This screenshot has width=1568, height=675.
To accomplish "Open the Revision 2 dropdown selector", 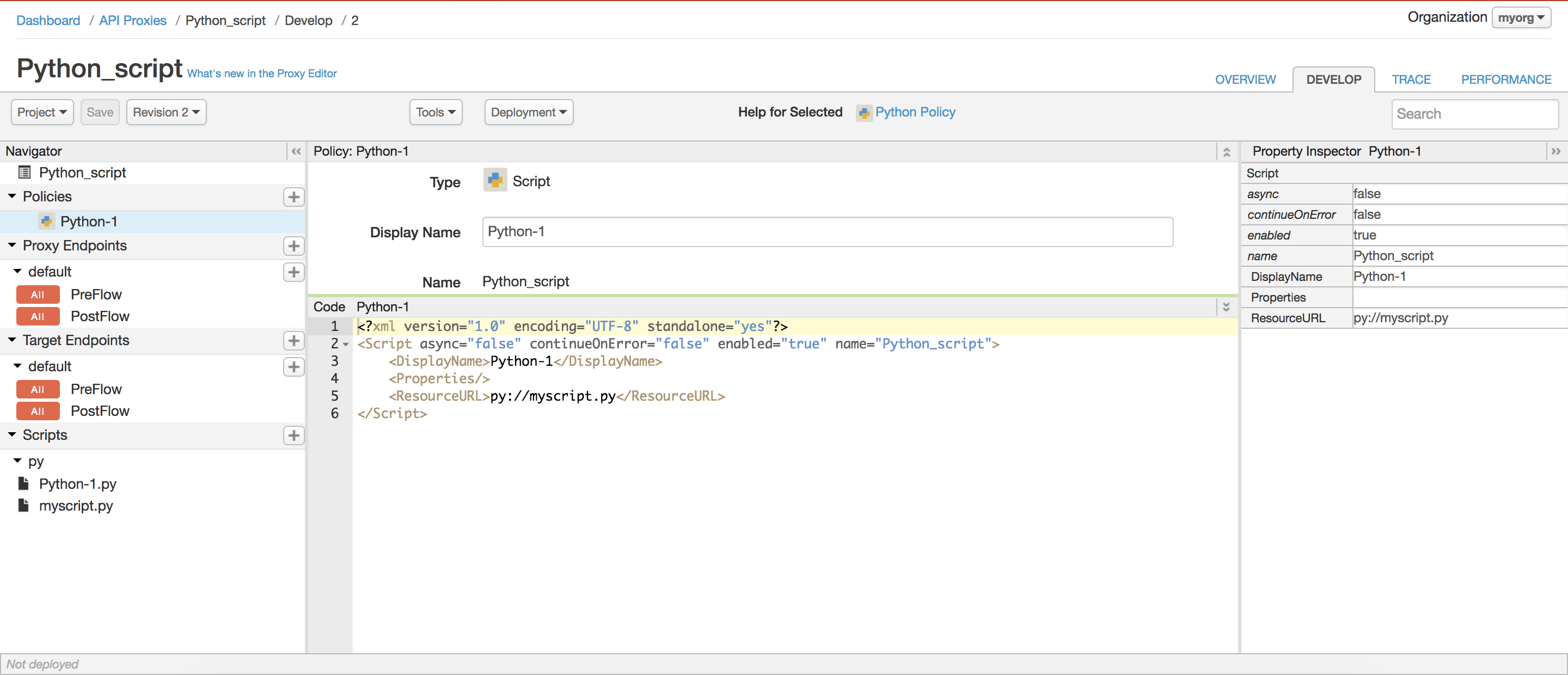I will point(165,112).
